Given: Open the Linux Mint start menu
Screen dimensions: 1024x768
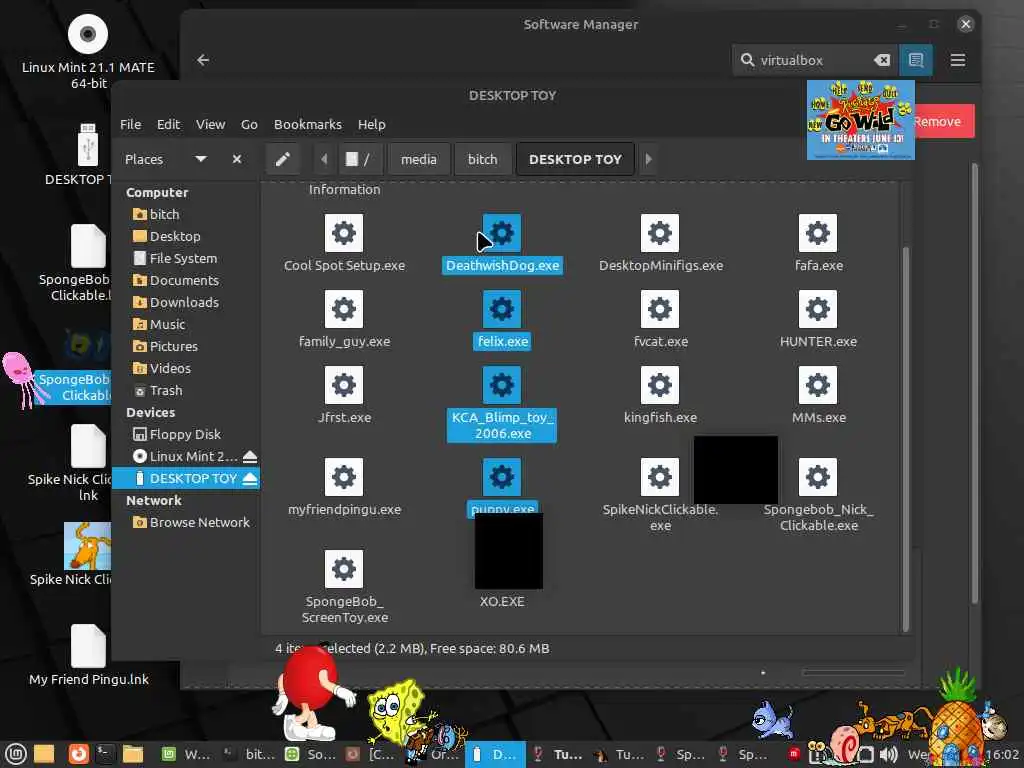Looking at the screenshot, I should (16, 754).
